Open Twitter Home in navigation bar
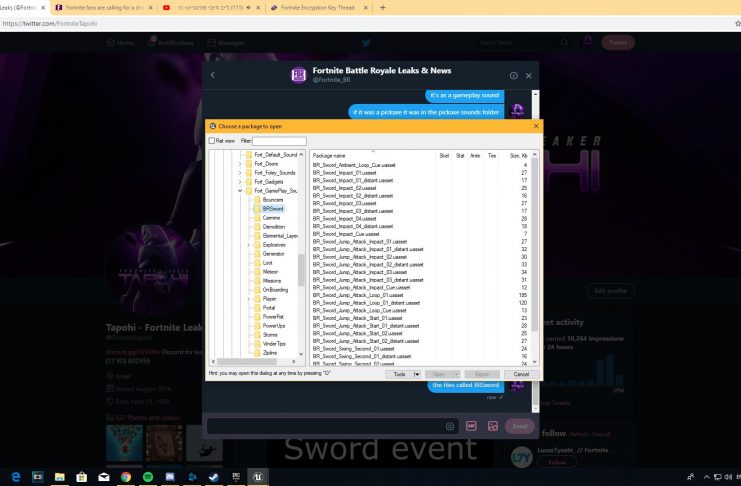The width and height of the screenshot is (741, 486). click(120, 43)
